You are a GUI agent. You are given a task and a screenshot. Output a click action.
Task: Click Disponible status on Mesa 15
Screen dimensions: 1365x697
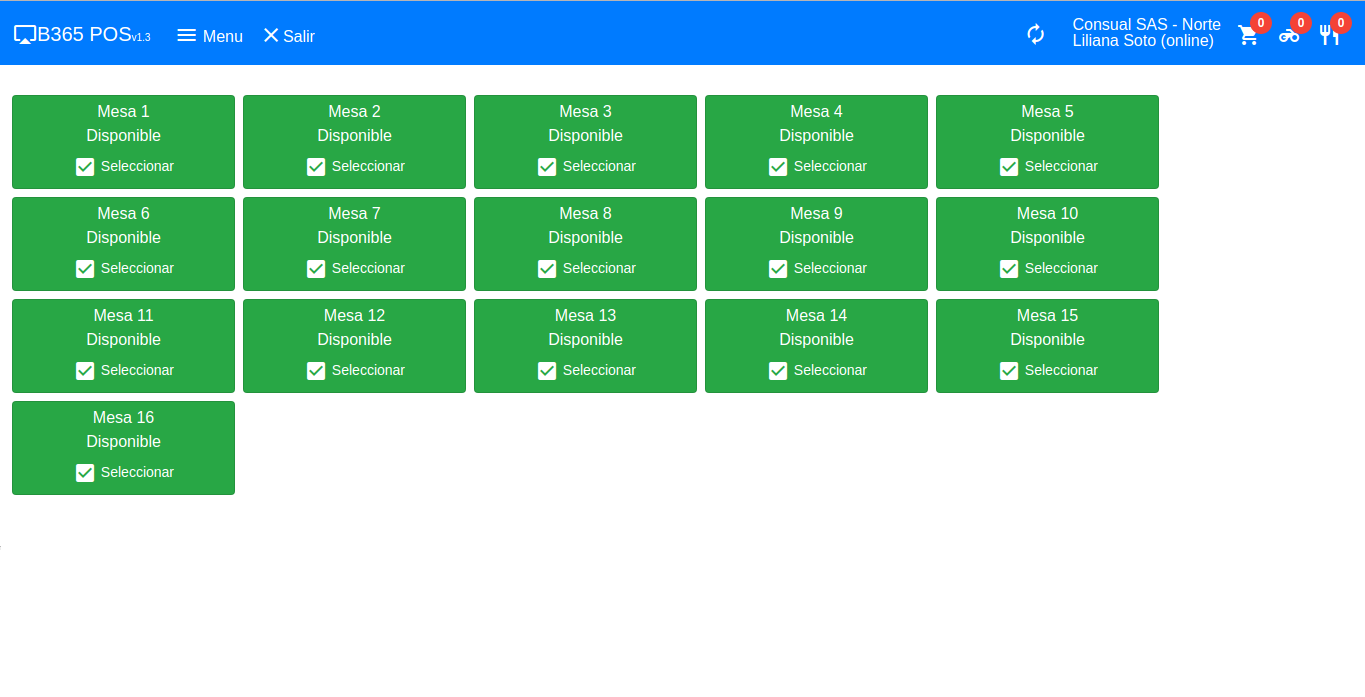click(1048, 340)
